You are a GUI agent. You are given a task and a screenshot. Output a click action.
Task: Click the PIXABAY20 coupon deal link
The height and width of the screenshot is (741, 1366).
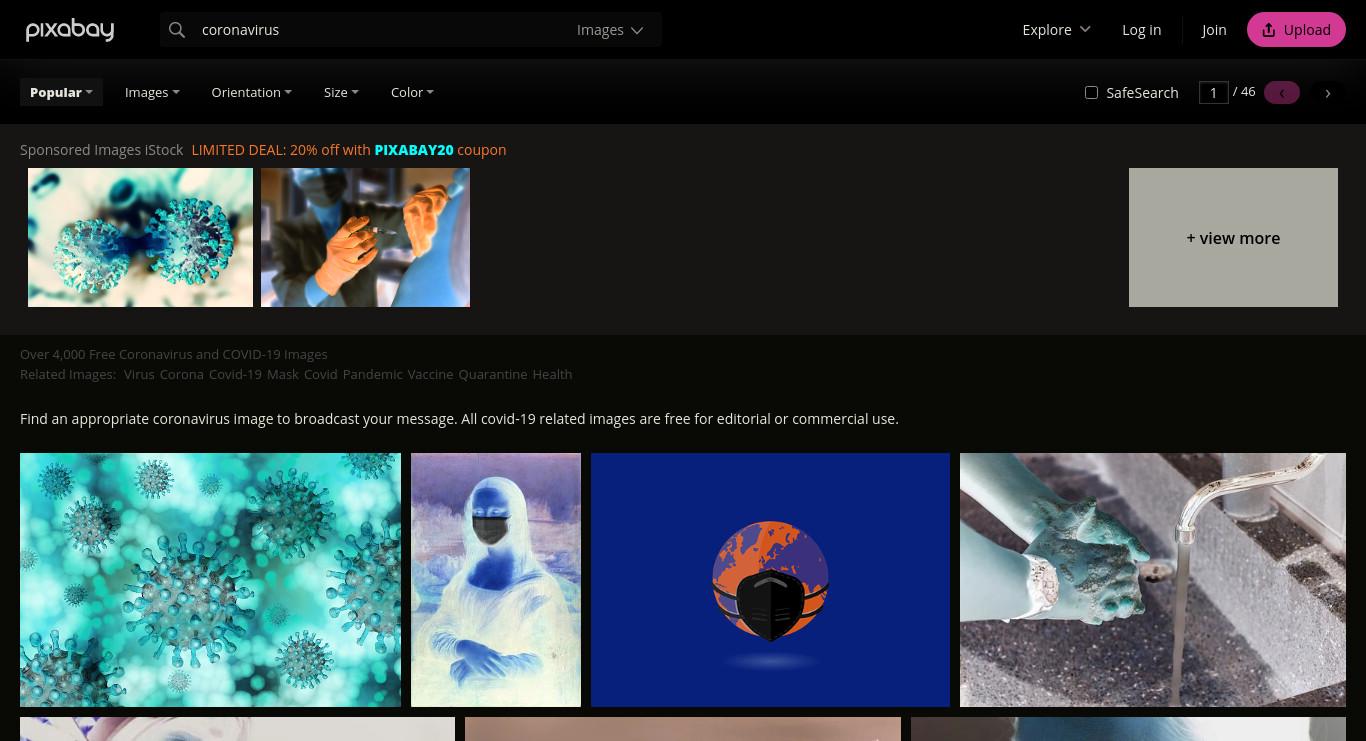(349, 150)
